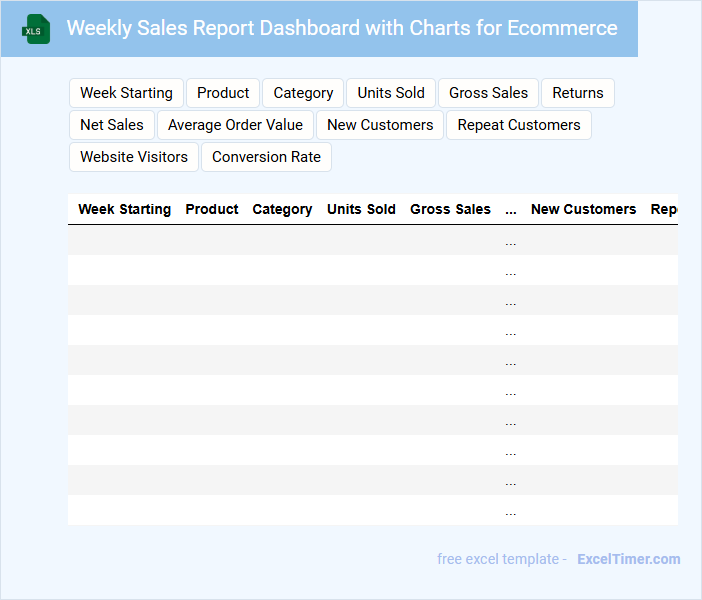Screen dimensions: 702x600
Task: Select the Category tag button
Action: point(303,93)
